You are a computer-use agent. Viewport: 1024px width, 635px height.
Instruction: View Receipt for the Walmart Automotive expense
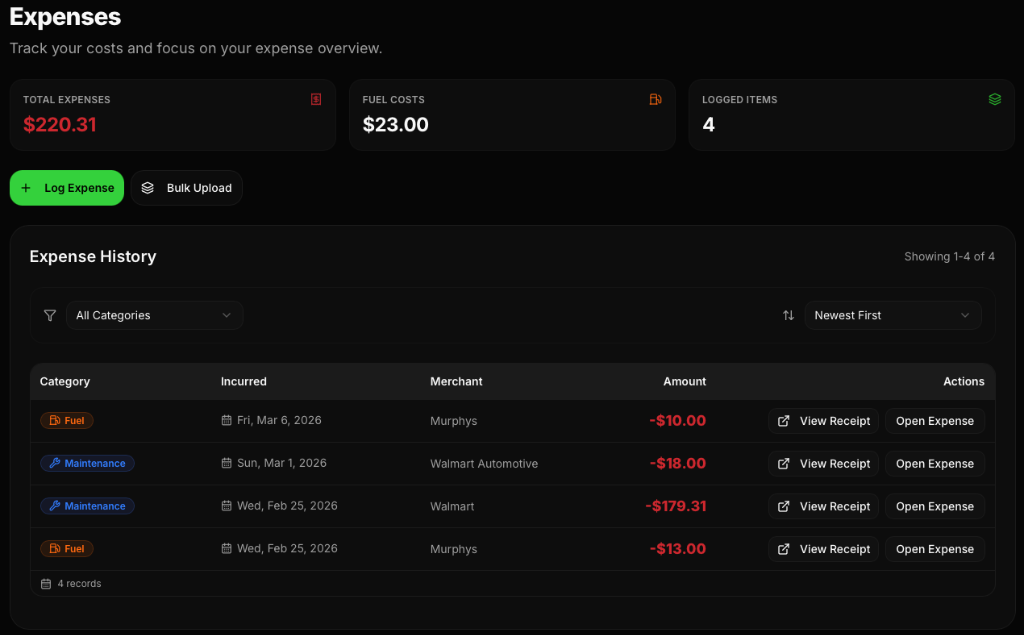[823, 463]
